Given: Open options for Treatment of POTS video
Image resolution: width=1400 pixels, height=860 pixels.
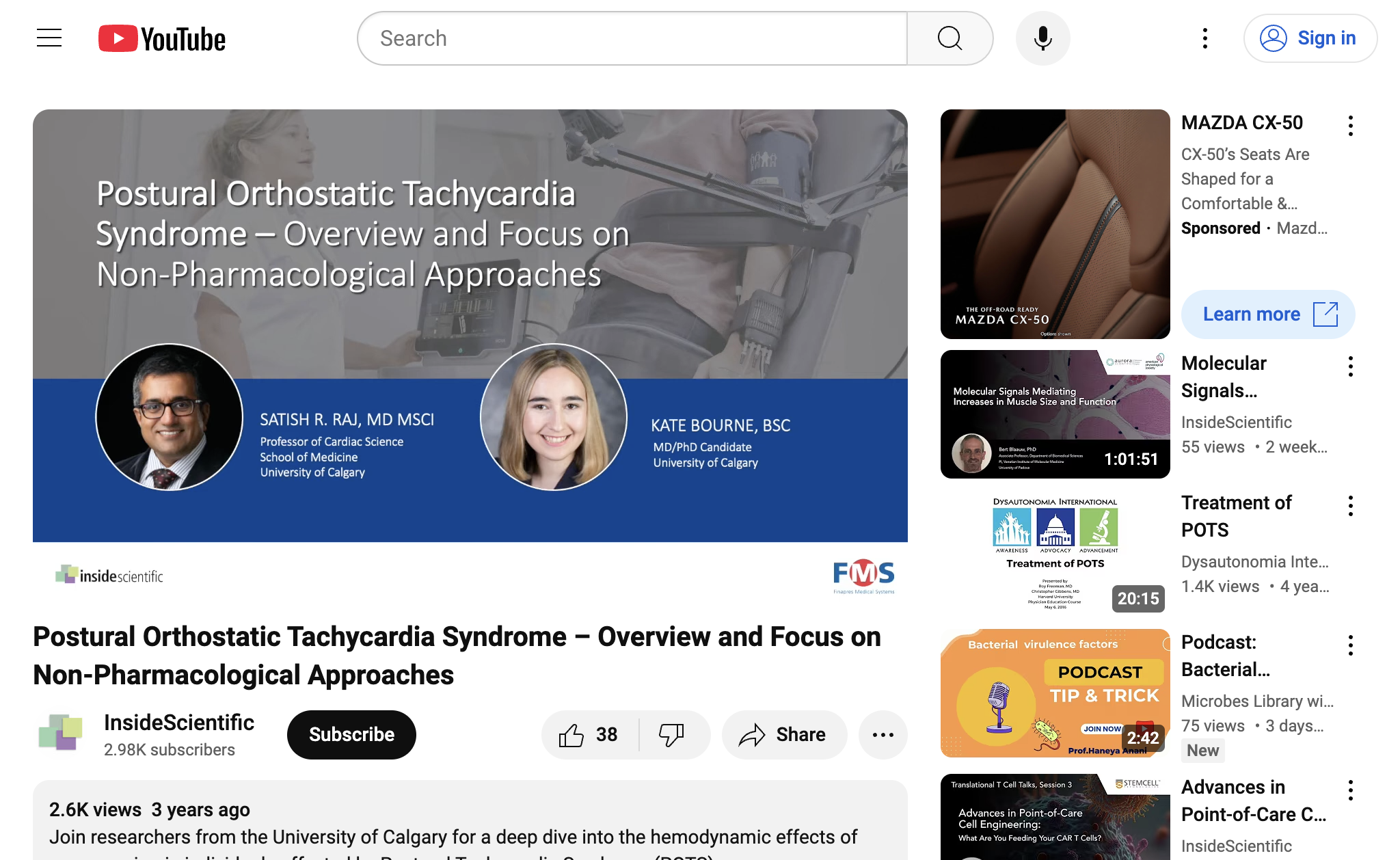Looking at the screenshot, I should coord(1351,506).
